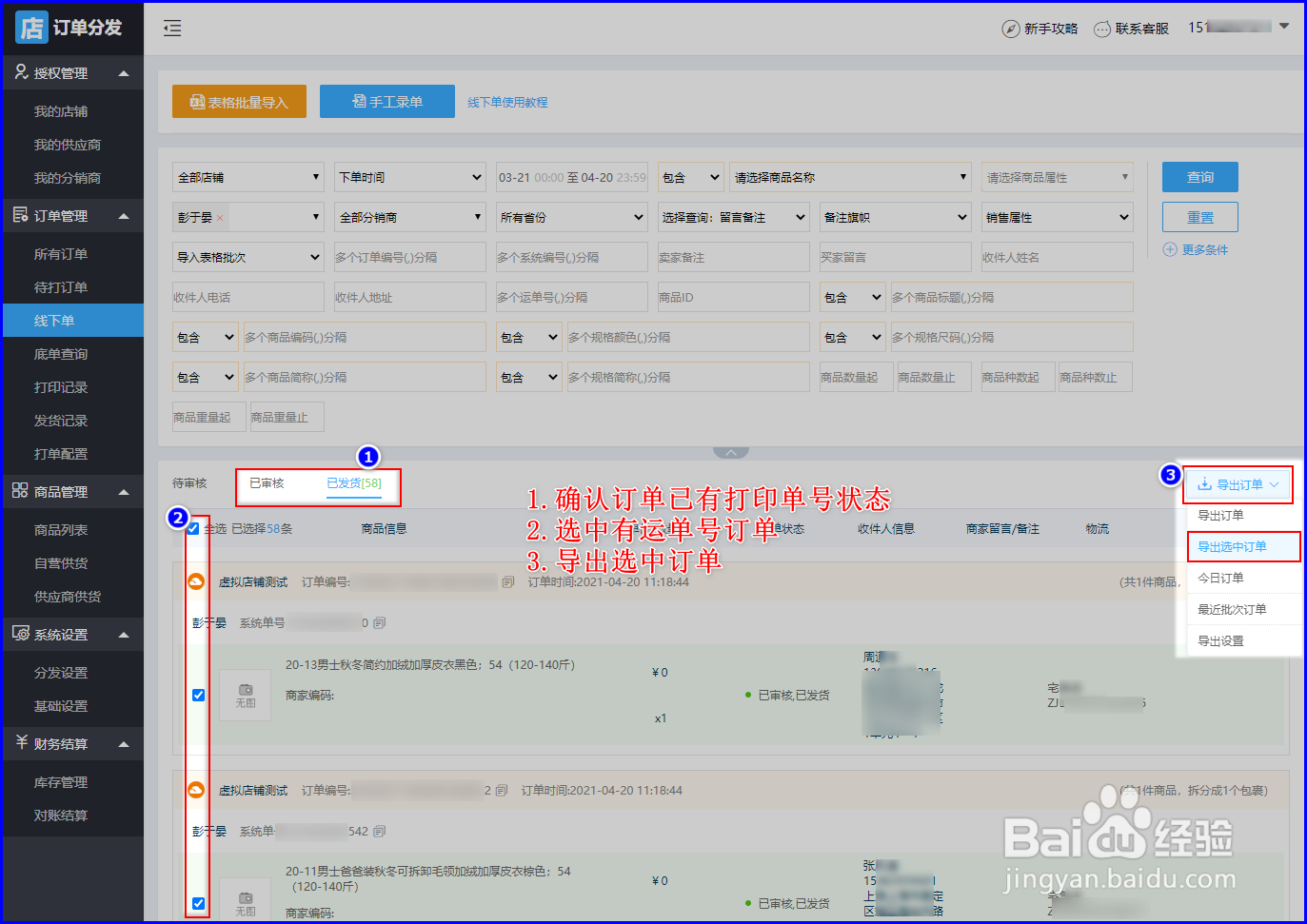
Task: Click the blue 查询 search button
Action: click(x=1199, y=177)
